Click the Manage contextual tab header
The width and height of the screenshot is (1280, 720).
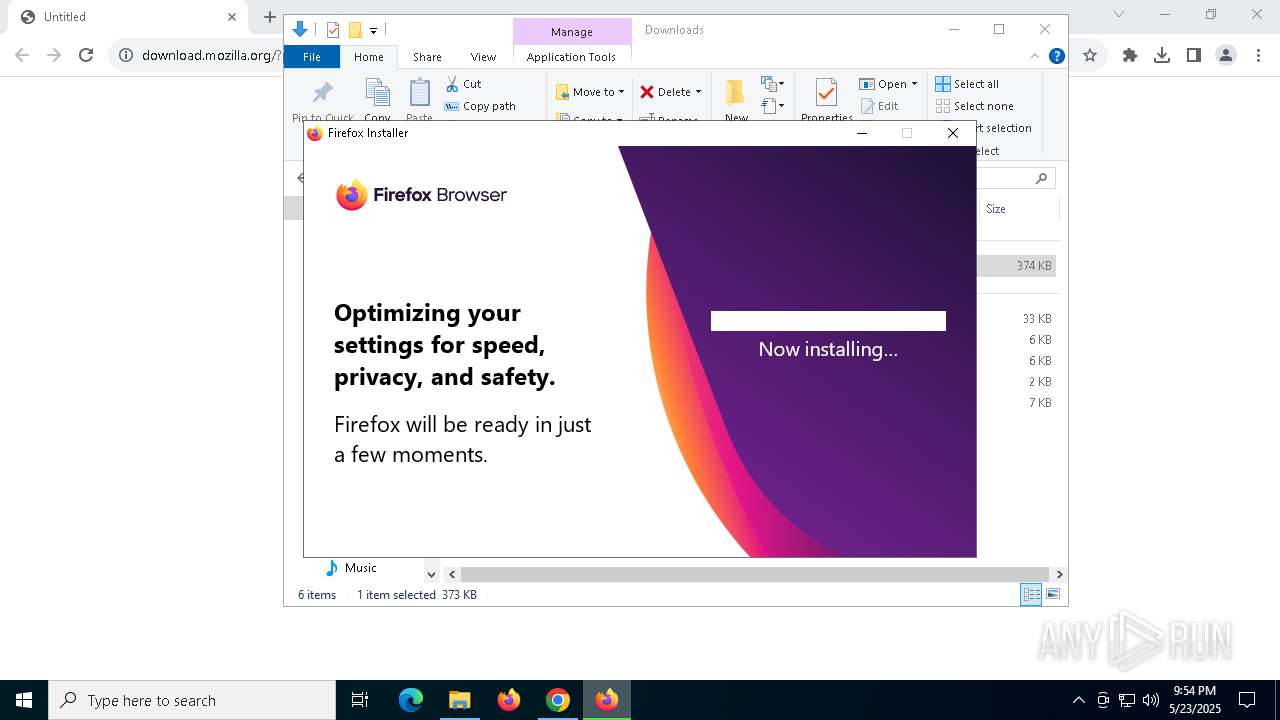572,32
